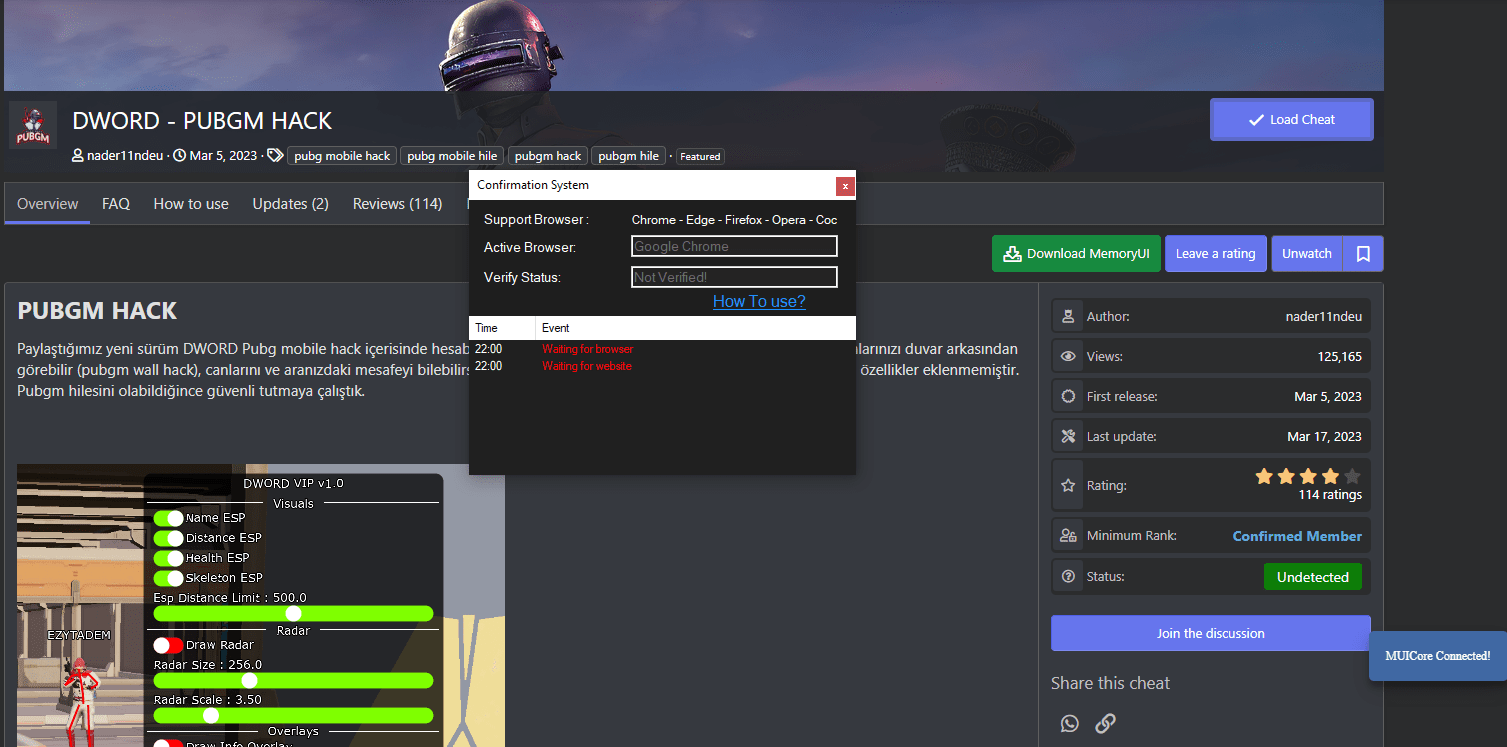
Task: Toggle the Name ESP switch
Action: pyautogui.click(x=168, y=518)
